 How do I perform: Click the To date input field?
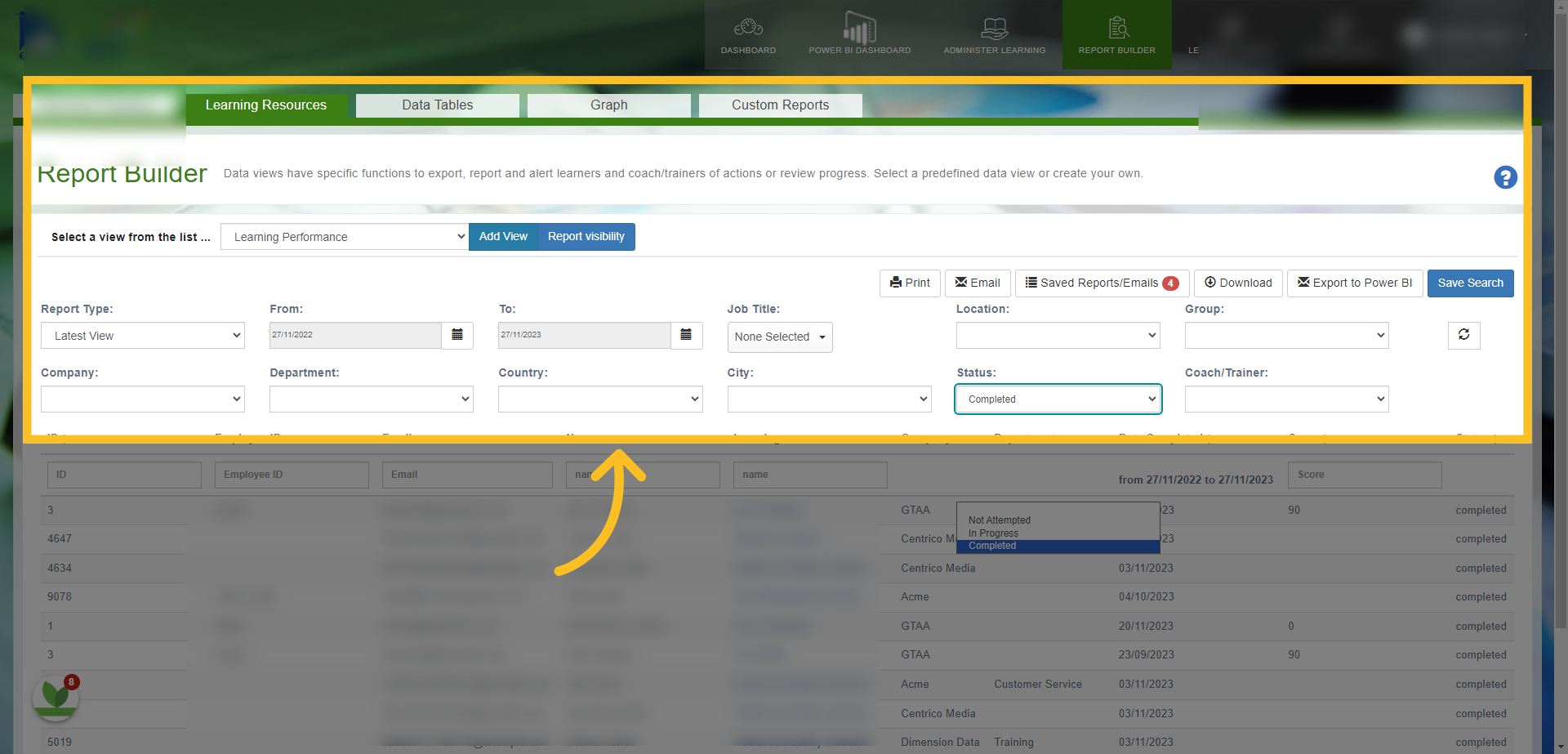point(584,335)
